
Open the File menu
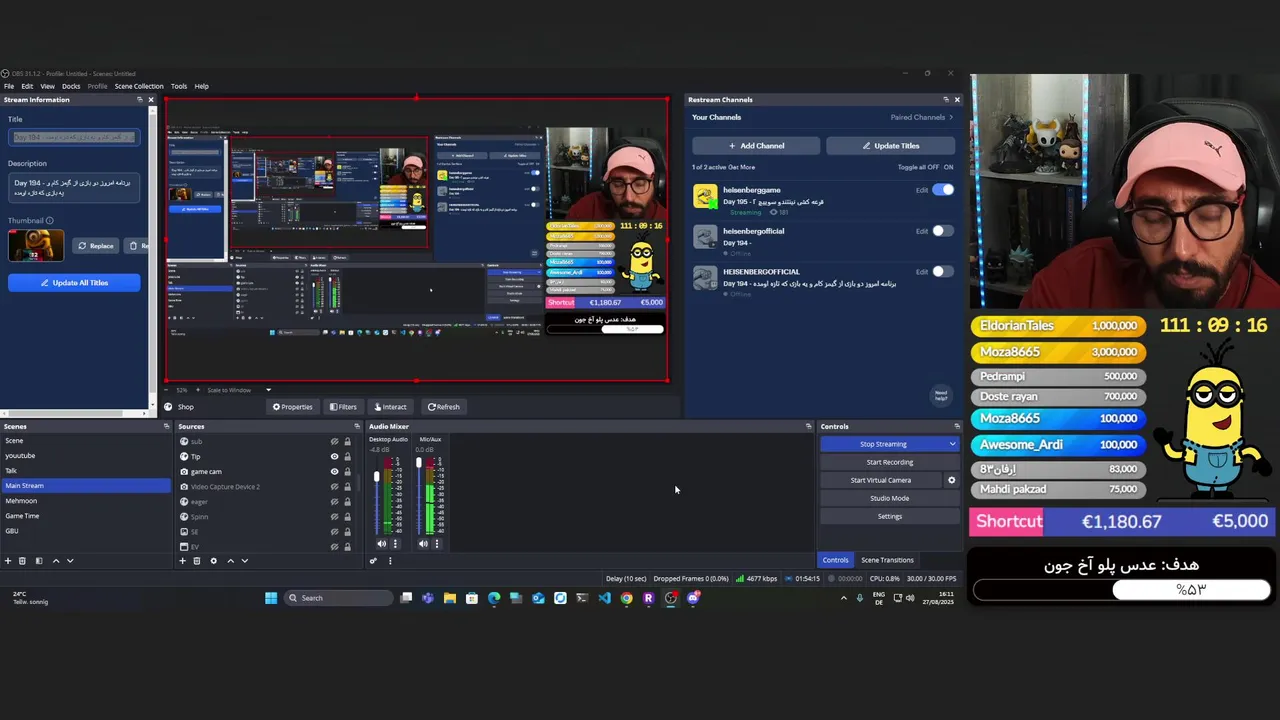tap(9, 86)
